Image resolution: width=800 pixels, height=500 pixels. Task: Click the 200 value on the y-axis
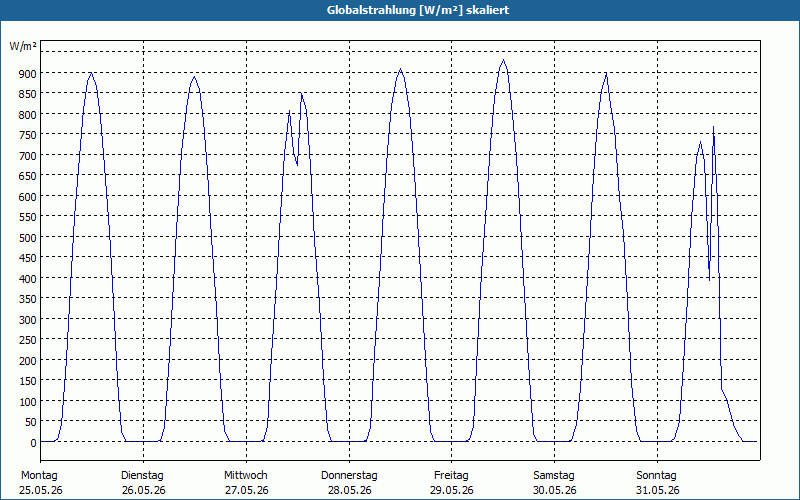point(28,361)
